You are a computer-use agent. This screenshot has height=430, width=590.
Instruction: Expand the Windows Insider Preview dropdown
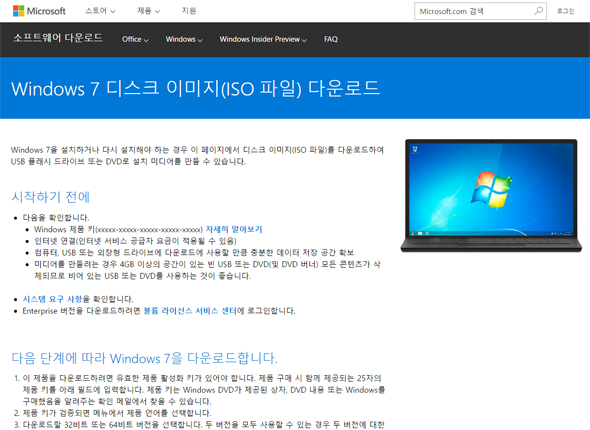tap(263, 39)
